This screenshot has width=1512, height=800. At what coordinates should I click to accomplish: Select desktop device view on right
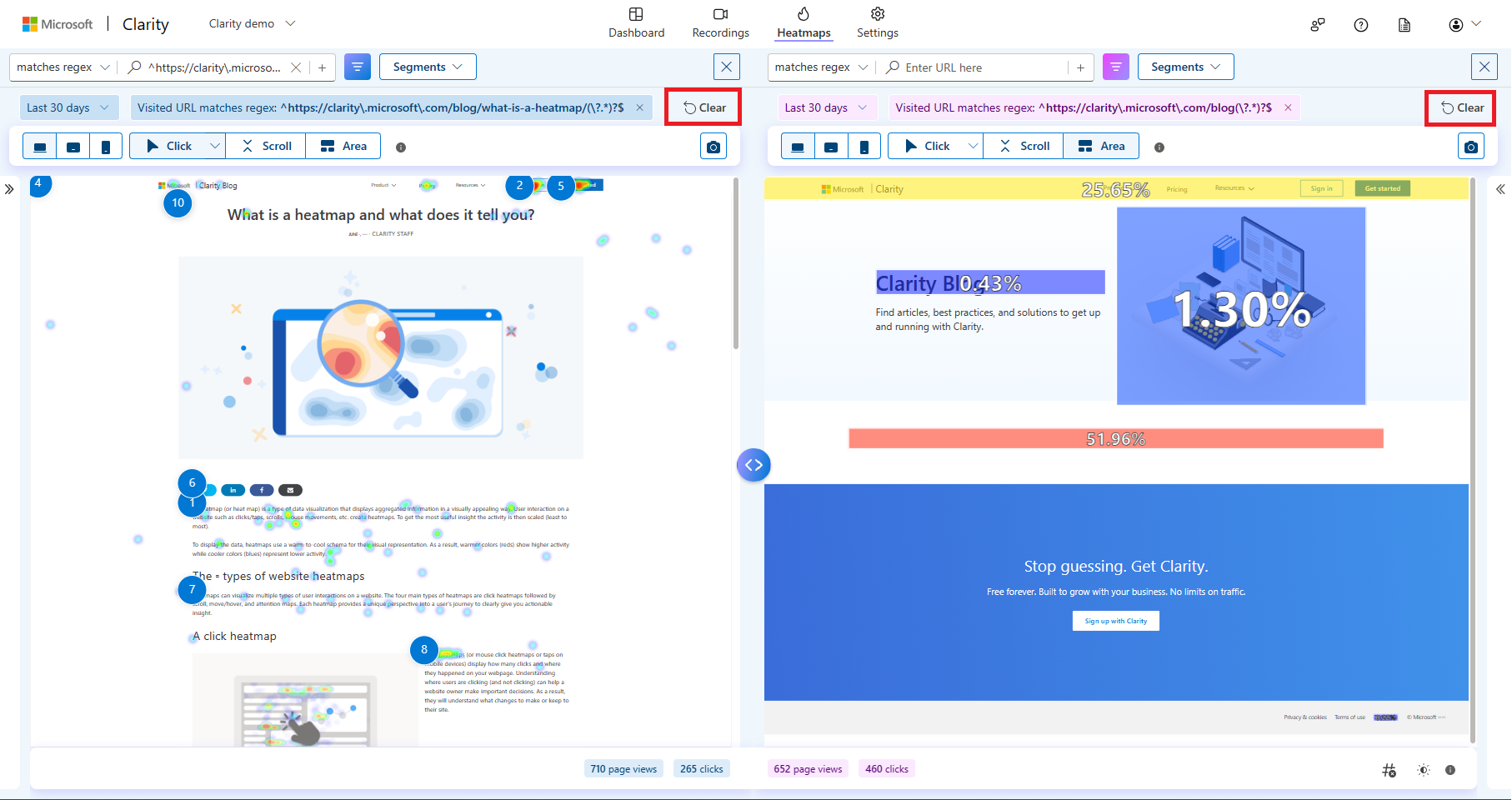coord(798,146)
